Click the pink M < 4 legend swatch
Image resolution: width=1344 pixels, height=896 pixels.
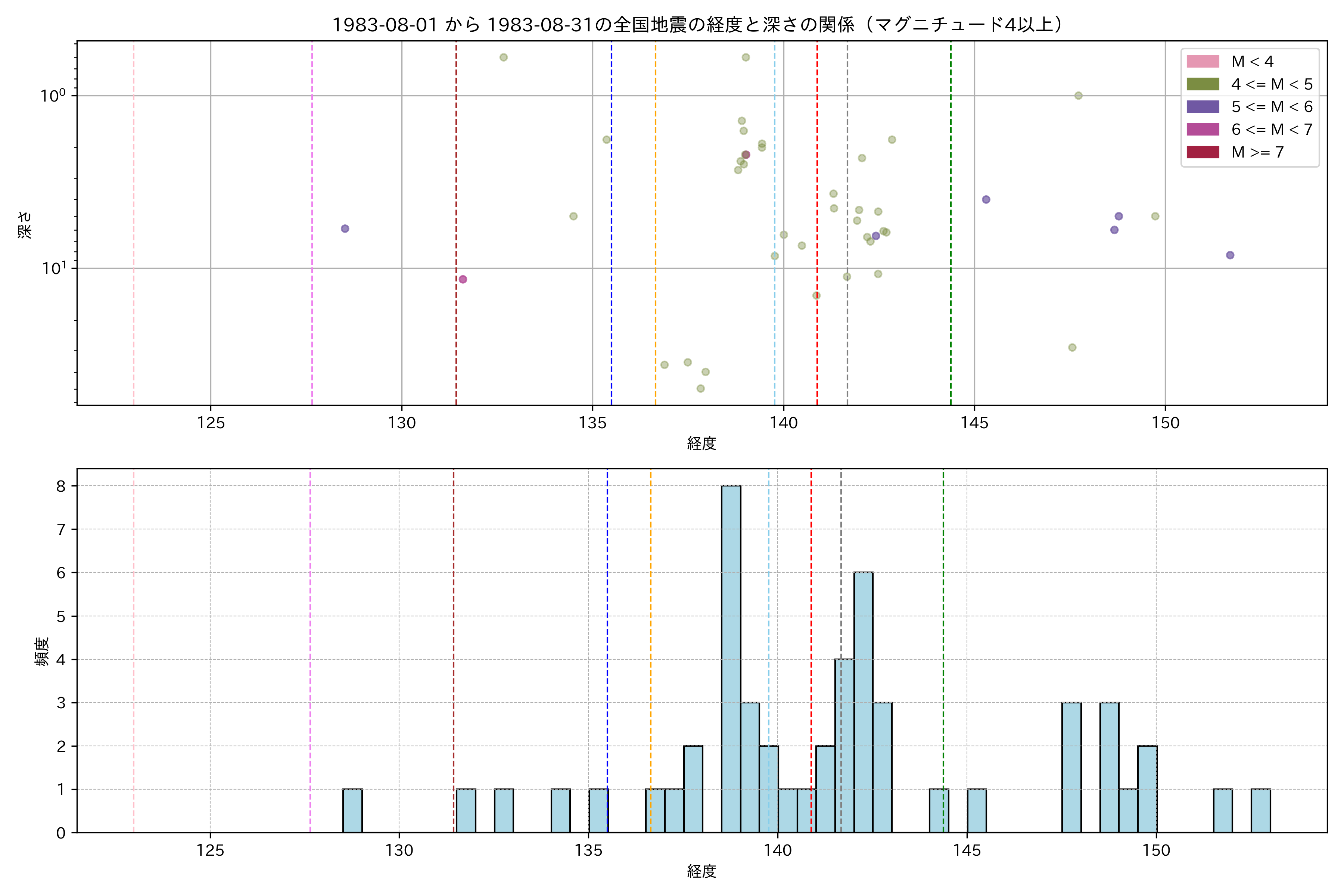pyautogui.click(x=1202, y=61)
